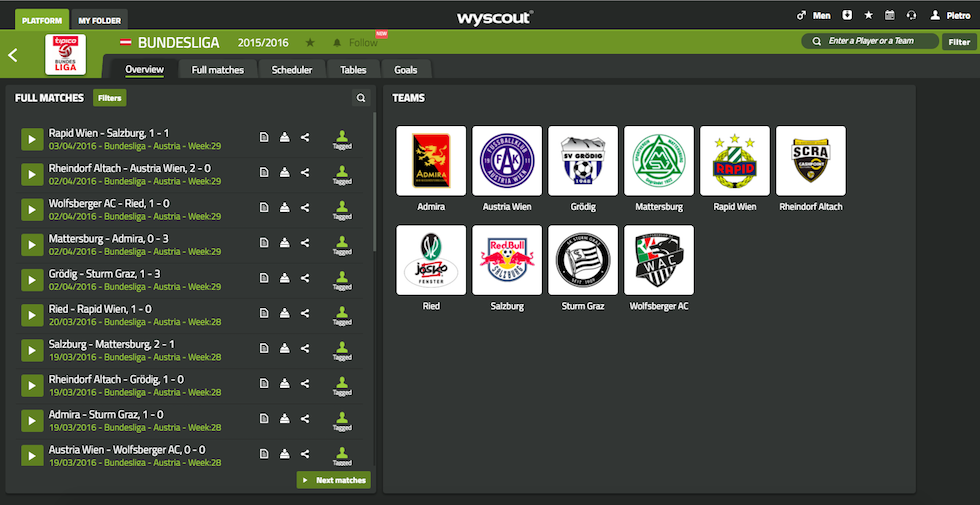This screenshot has width=980, height=505.
Task: Open the Scheduler tab
Action: click(292, 70)
